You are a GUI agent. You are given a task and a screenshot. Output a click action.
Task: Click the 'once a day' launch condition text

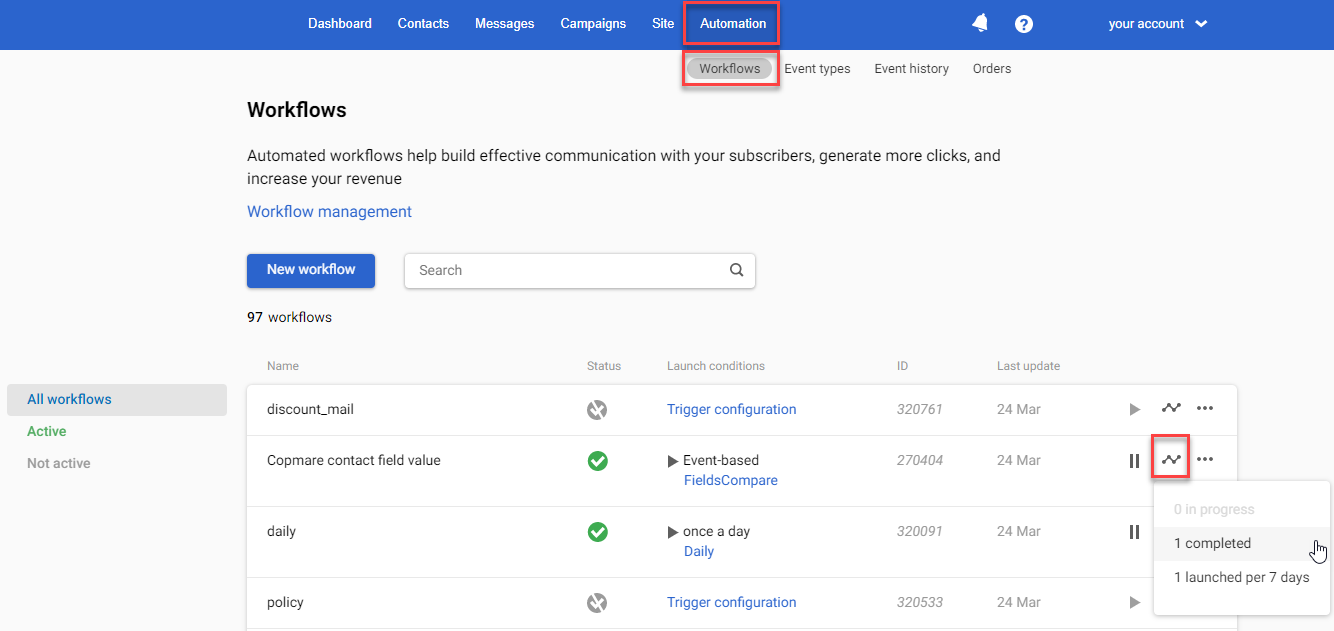[717, 531]
